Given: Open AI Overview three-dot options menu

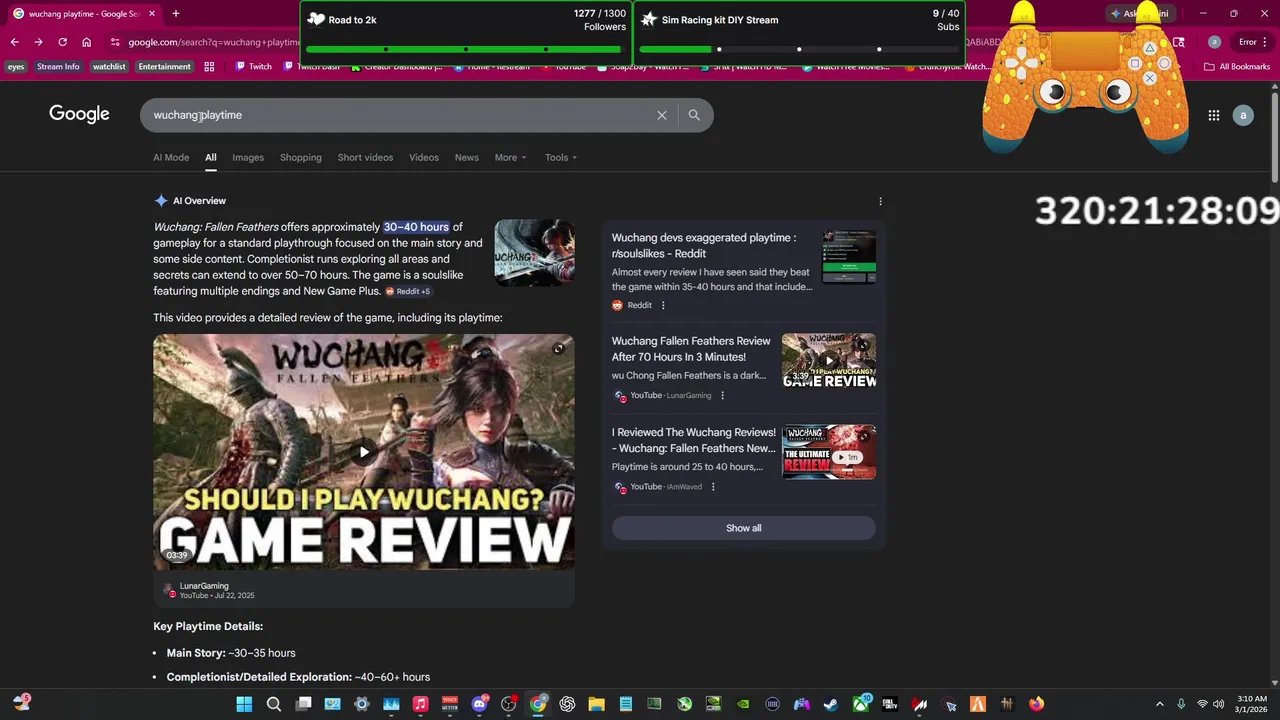Looking at the screenshot, I should [x=880, y=201].
